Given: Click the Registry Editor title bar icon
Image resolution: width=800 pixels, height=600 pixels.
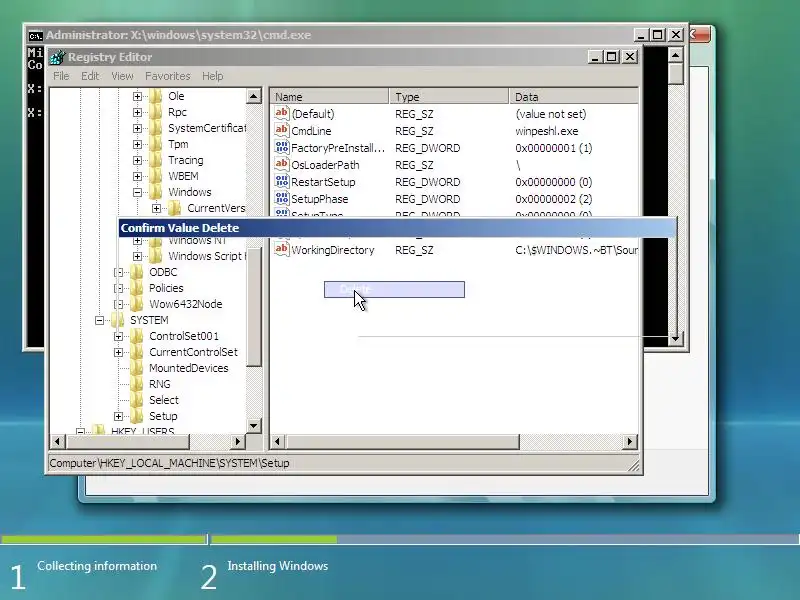Looking at the screenshot, I should pos(57,57).
